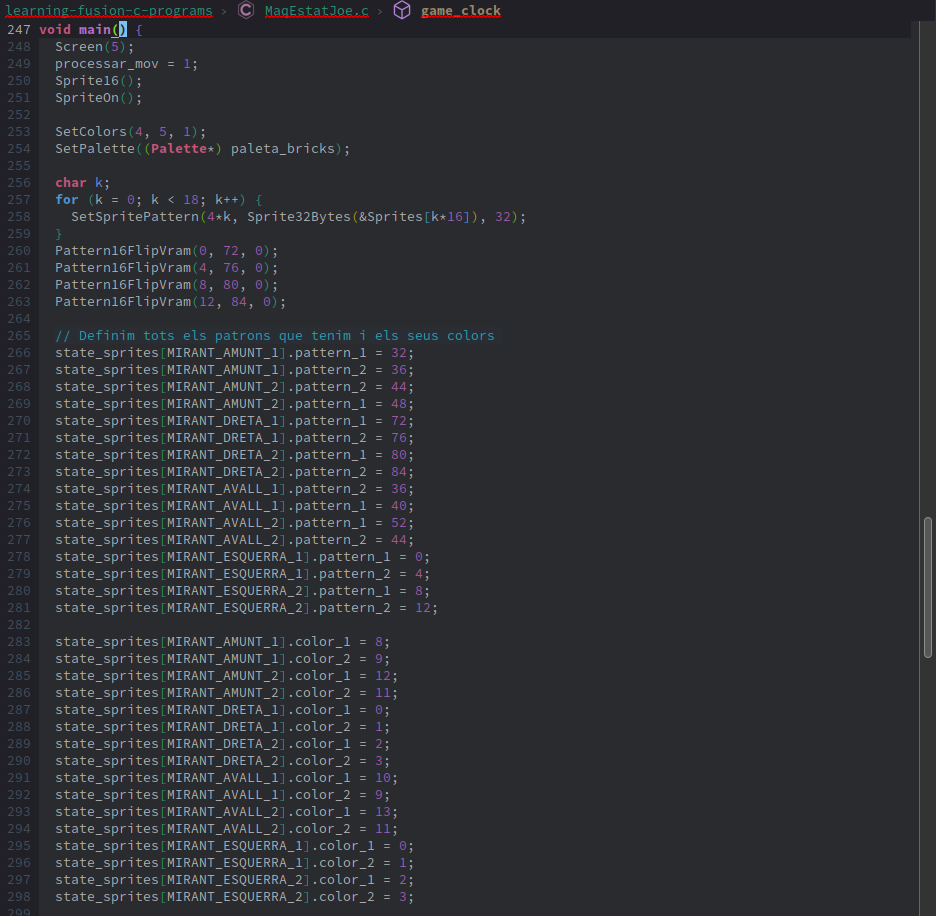936x916 pixels.
Task: Click the breadcrumb chevron after learning-fusion-c-programs
Action: coord(224,11)
